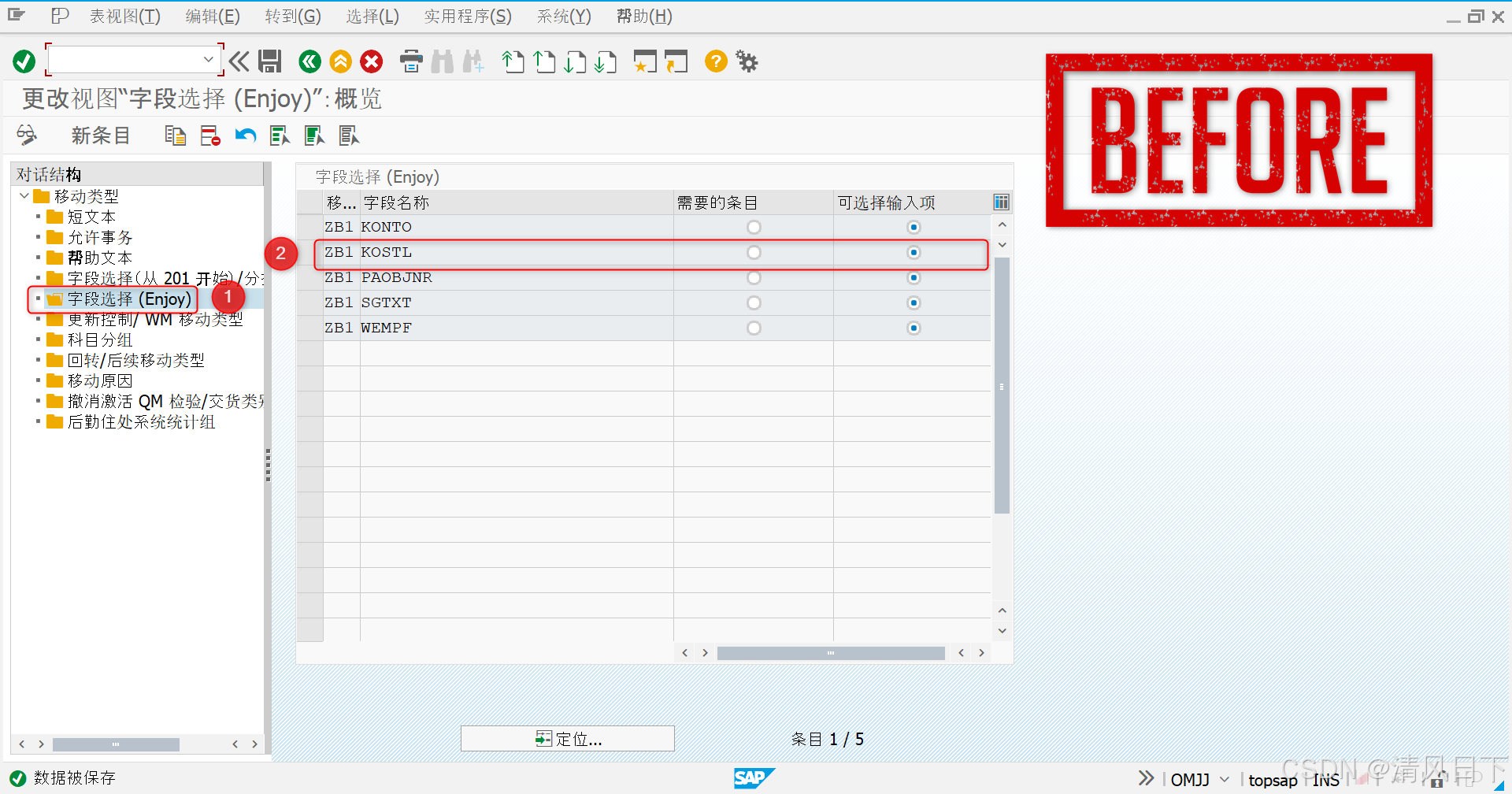Open table settings column configuration icon
Image resolution: width=1512 pixels, height=794 pixels.
click(1001, 202)
